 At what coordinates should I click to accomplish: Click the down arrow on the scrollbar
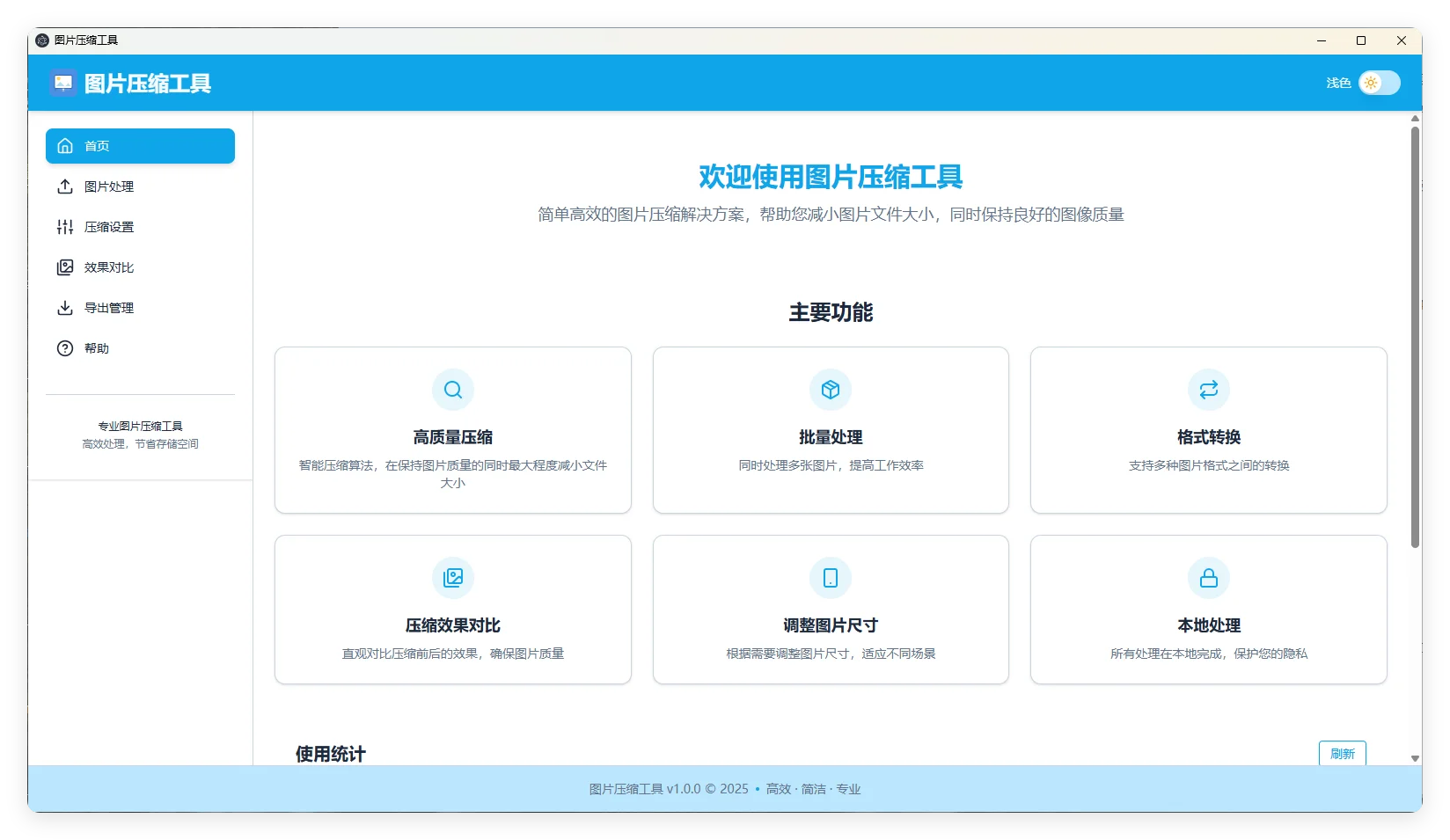tap(1415, 757)
